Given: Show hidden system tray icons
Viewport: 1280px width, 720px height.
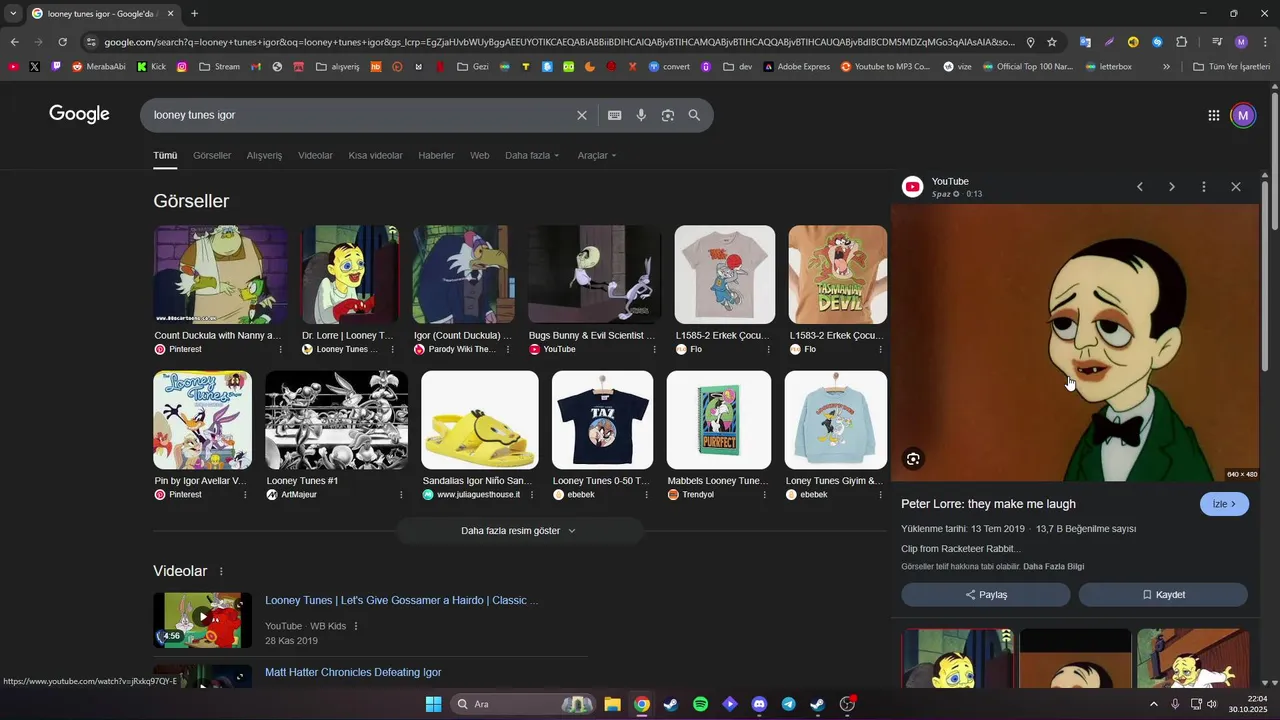Looking at the screenshot, I should pos(1153,704).
